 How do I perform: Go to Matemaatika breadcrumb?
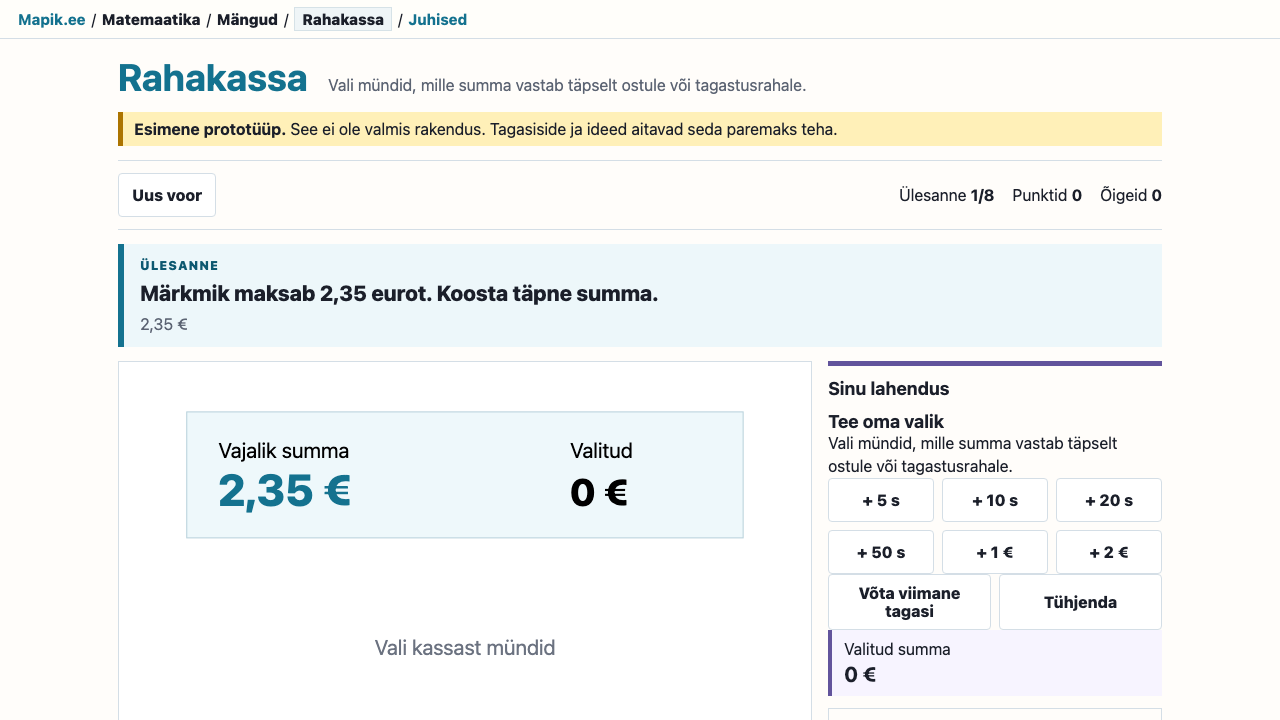[x=151, y=20]
